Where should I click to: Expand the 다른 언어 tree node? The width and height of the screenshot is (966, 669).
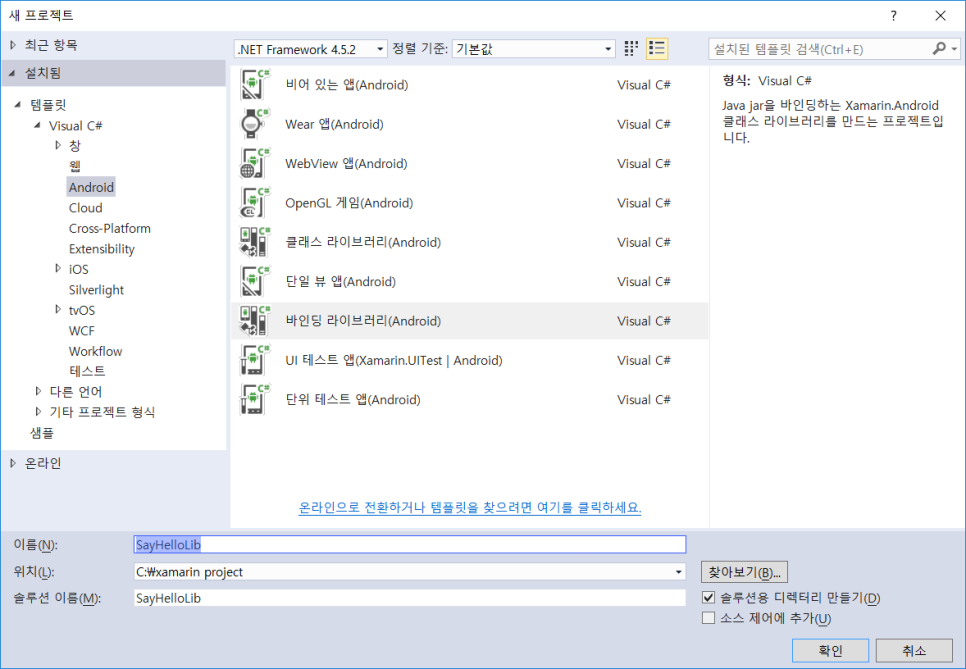[x=38, y=391]
